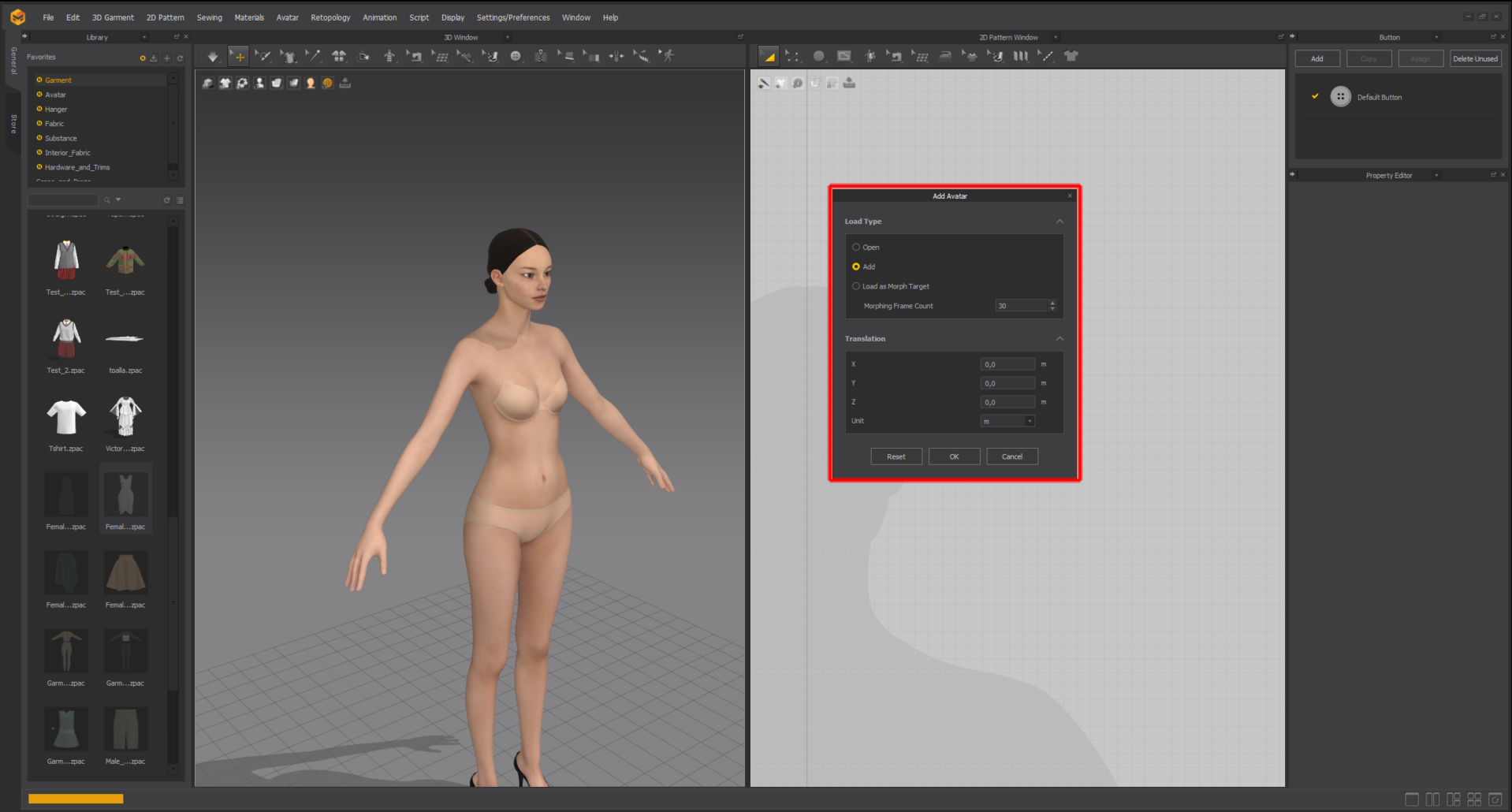The height and width of the screenshot is (812, 1512).
Task: Open the 3D Window panel dropdown arrow
Action: coord(507,37)
